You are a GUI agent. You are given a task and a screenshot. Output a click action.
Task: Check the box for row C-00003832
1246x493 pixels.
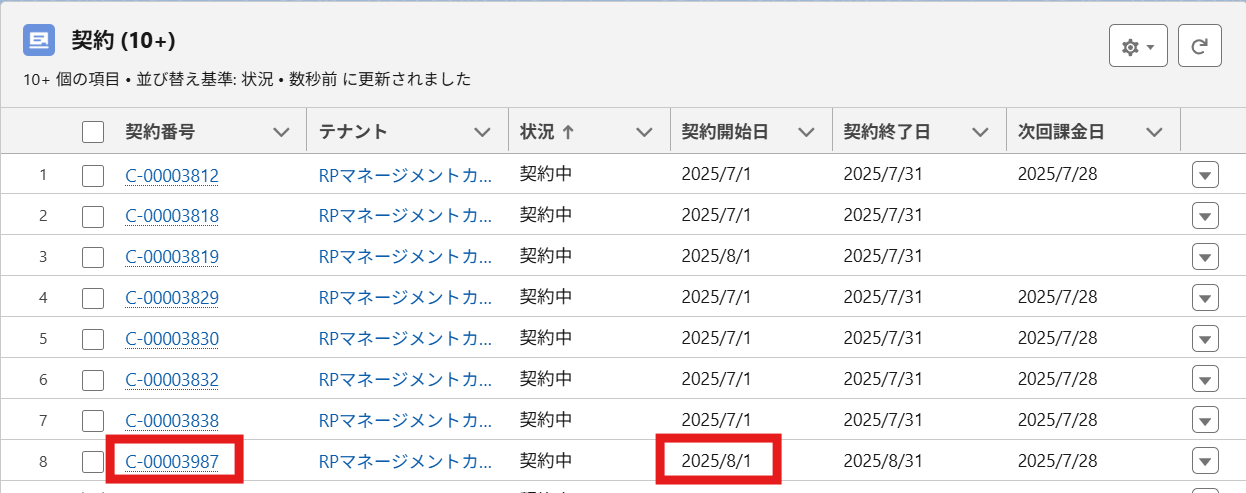point(93,380)
